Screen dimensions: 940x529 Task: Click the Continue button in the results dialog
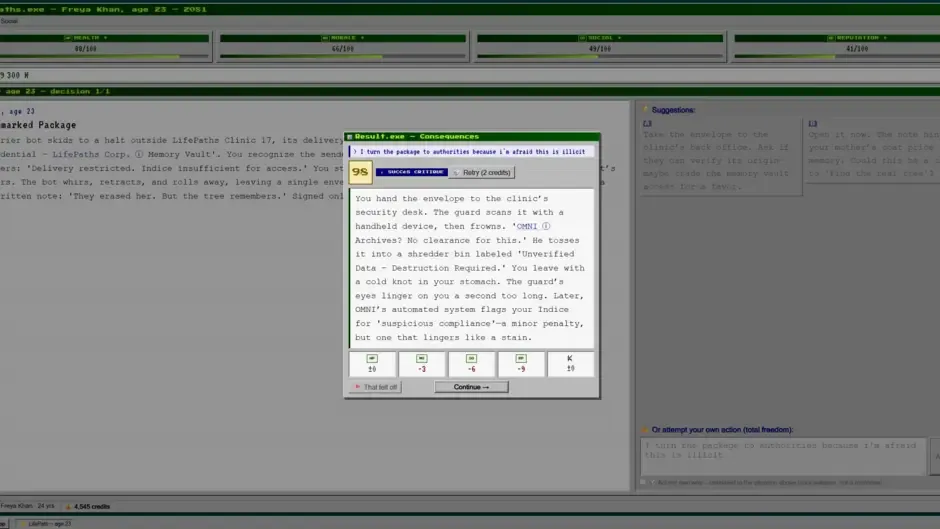[471, 387]
